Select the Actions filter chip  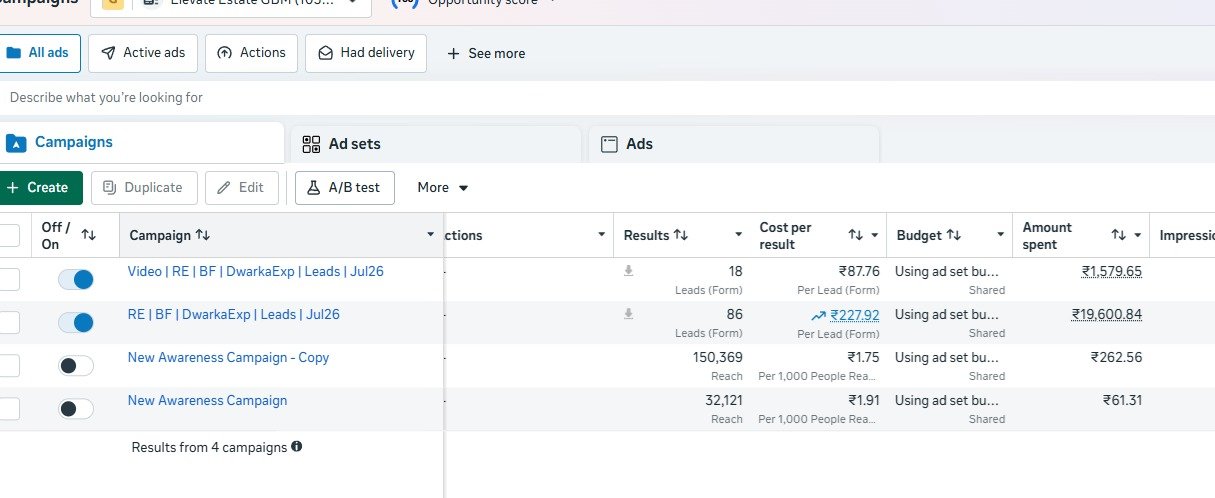click(252, 53)
